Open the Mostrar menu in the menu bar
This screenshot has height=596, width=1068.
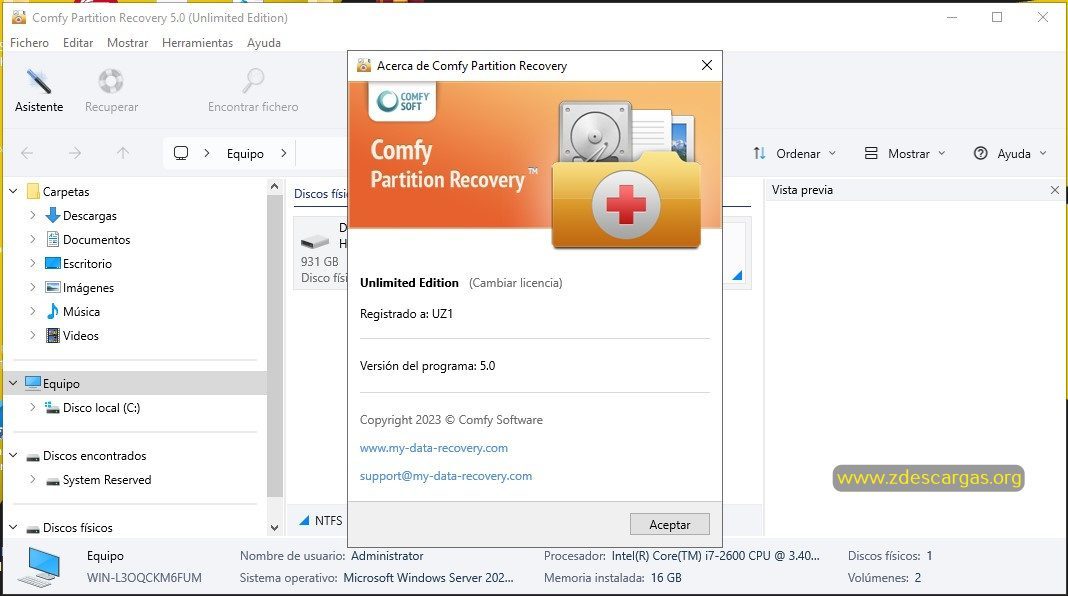tap(127, 42)
